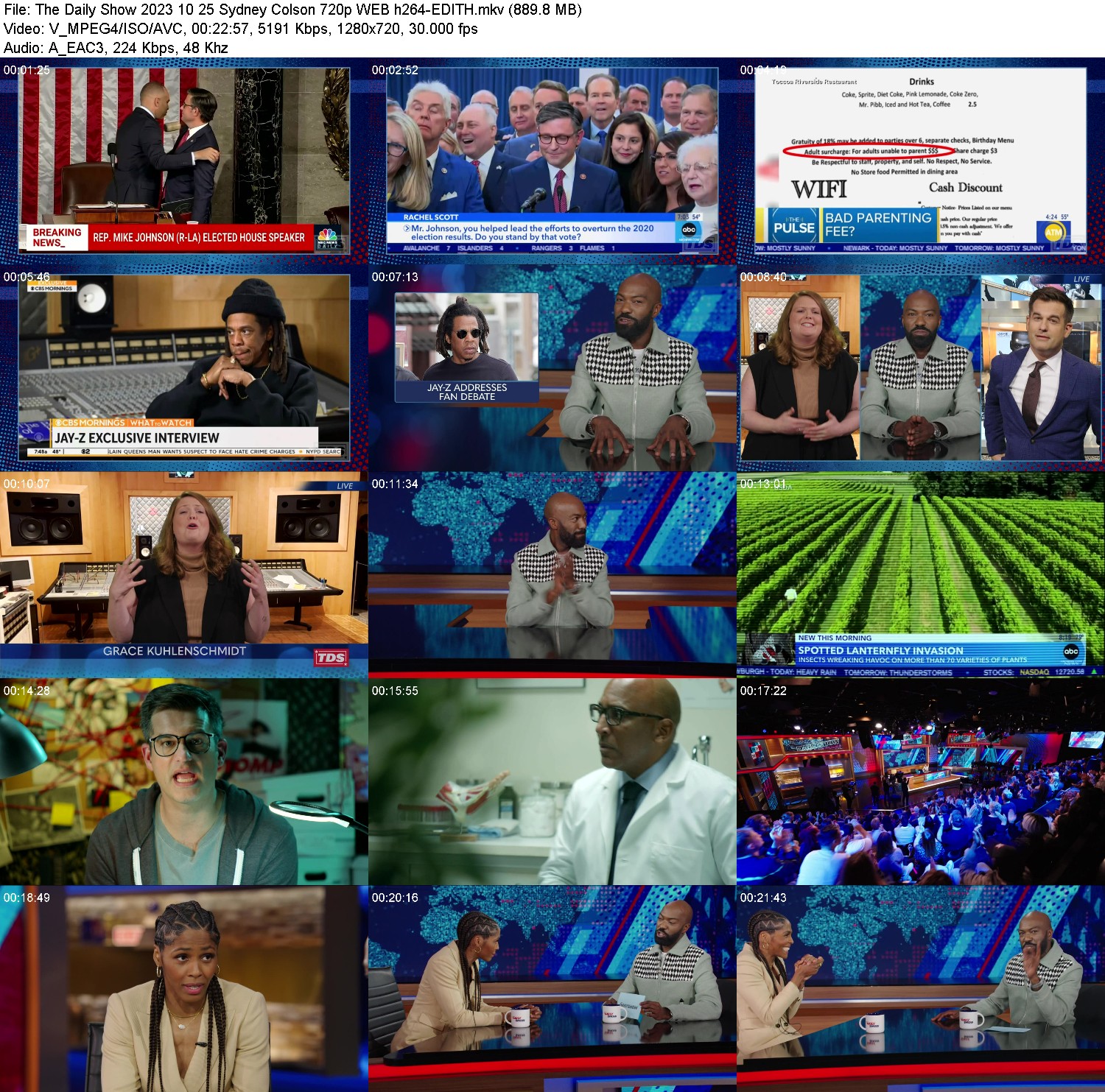Screen dimensions: 1105x1092
Task: Click the SPOTTED LANTERNFLY INVASION headline
Action: pyautogui.click(x=880, y=650)
